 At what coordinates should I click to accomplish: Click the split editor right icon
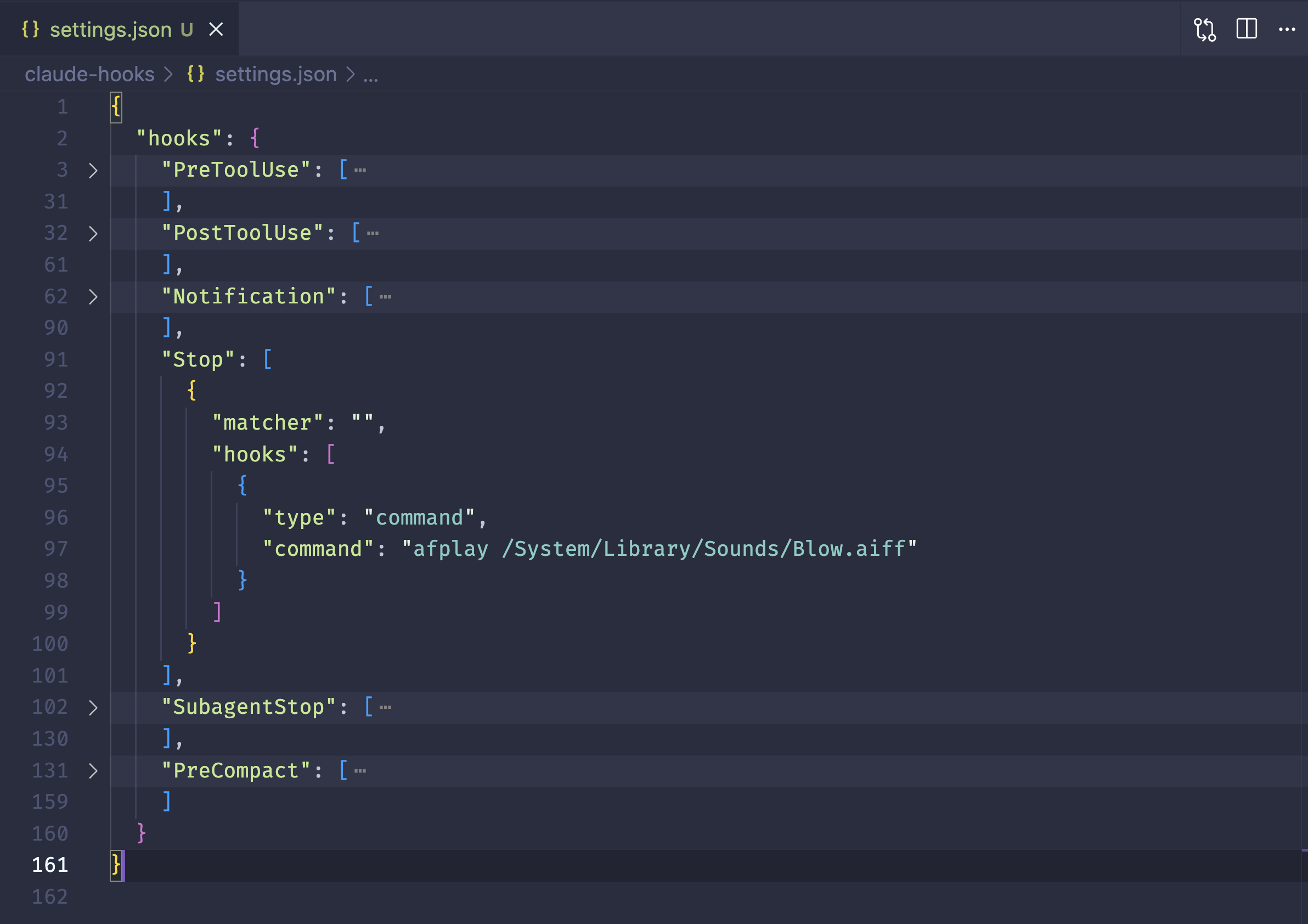[1247, 29]
